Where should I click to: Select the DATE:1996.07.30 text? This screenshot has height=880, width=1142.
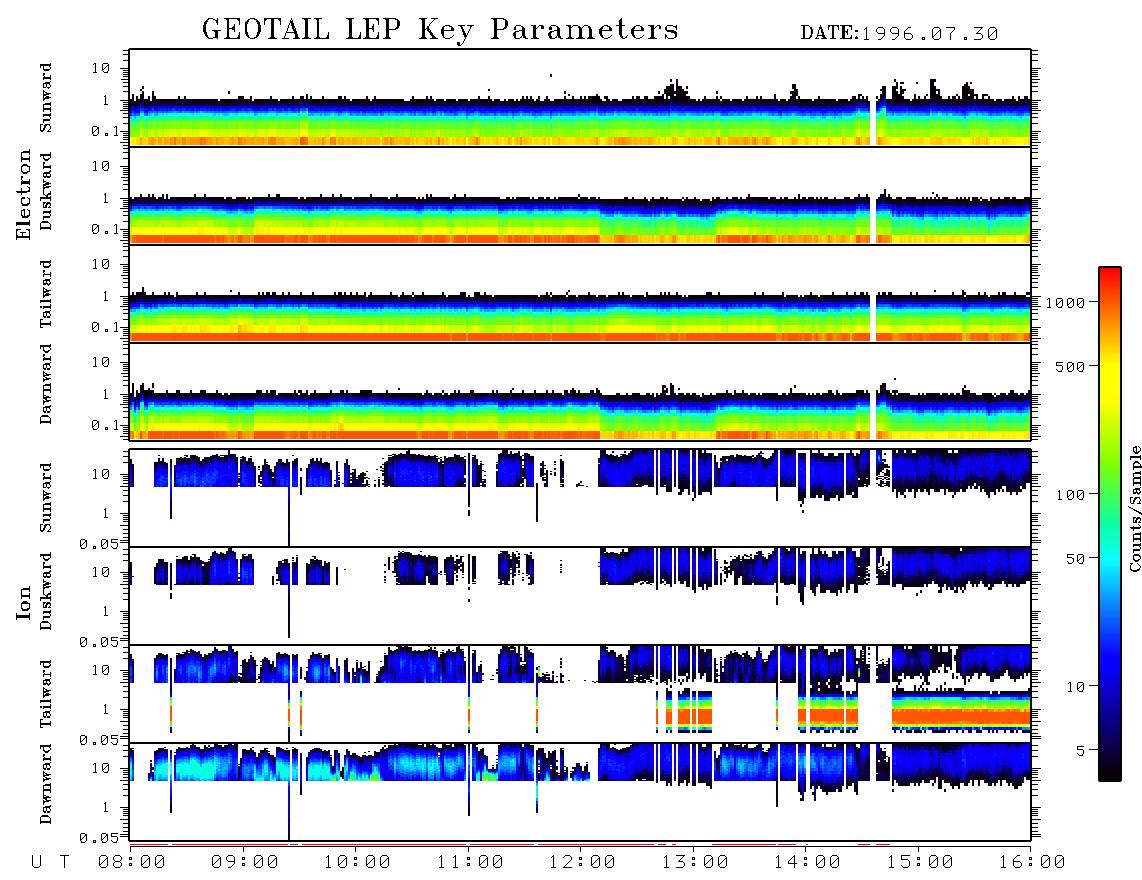point(899,34)
